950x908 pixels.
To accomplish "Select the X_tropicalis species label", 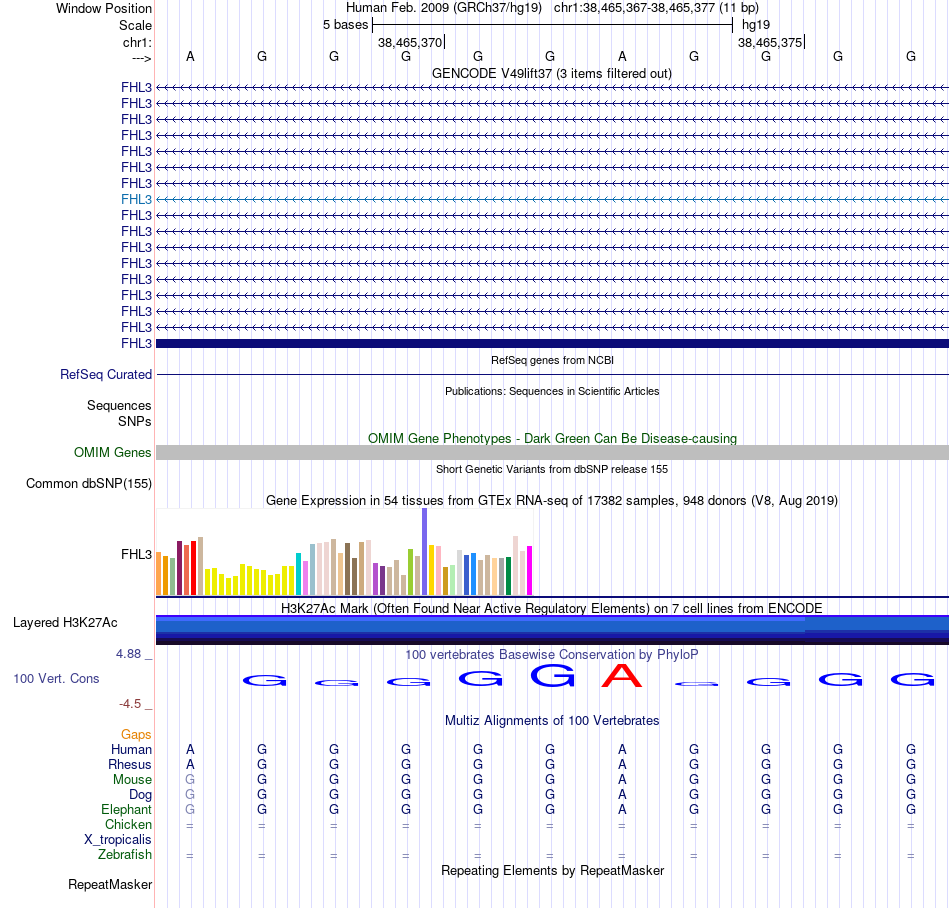I will [118, 840].
